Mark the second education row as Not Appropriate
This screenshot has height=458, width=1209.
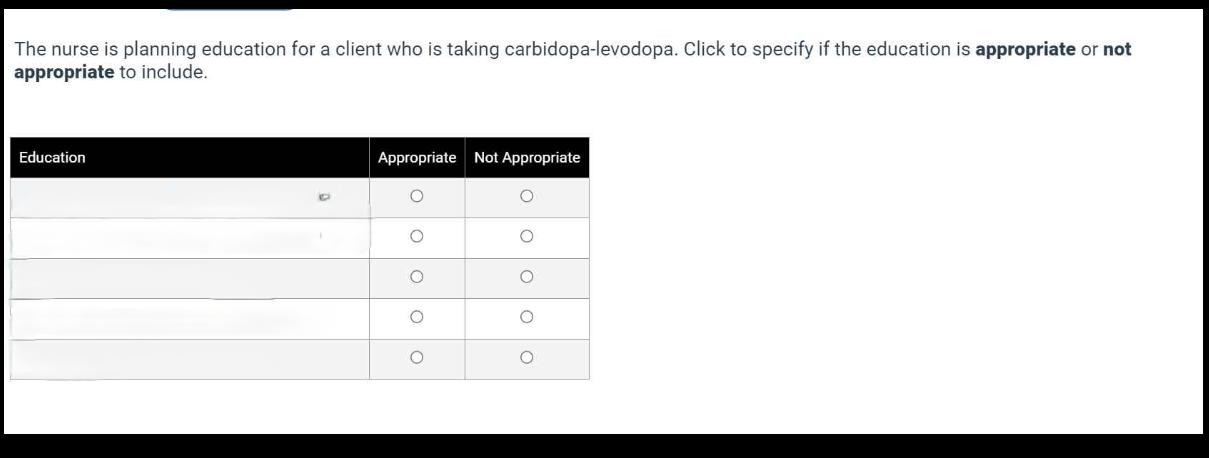[527, 237]
